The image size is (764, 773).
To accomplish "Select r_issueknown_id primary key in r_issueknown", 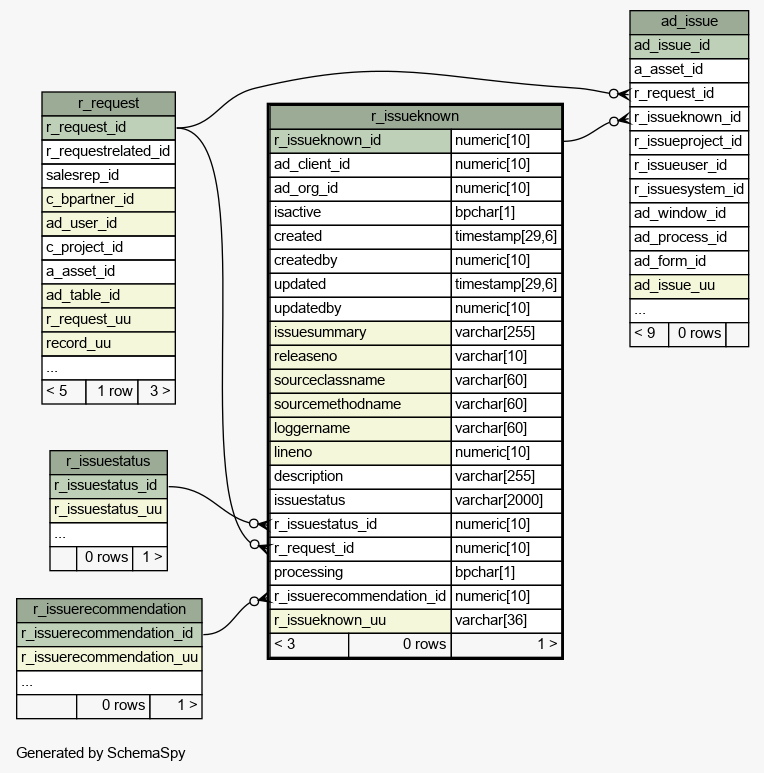I will 360,141.
